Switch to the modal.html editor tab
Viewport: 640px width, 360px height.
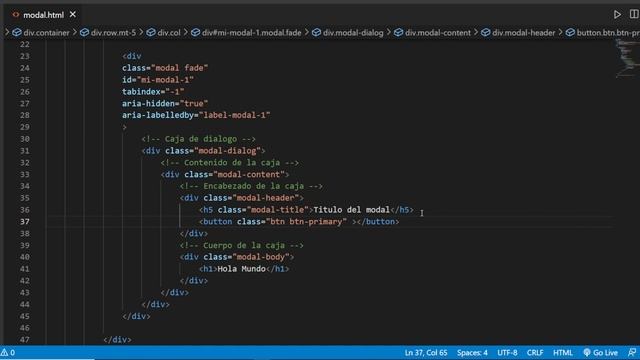tap(43, 15)
